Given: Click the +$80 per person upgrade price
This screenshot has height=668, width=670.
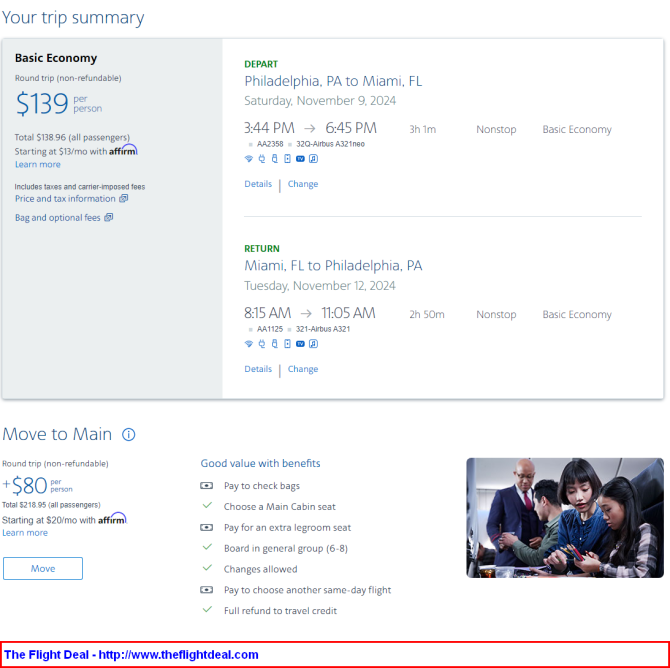Looking at the screenshot, I should [x=38, y=486].
